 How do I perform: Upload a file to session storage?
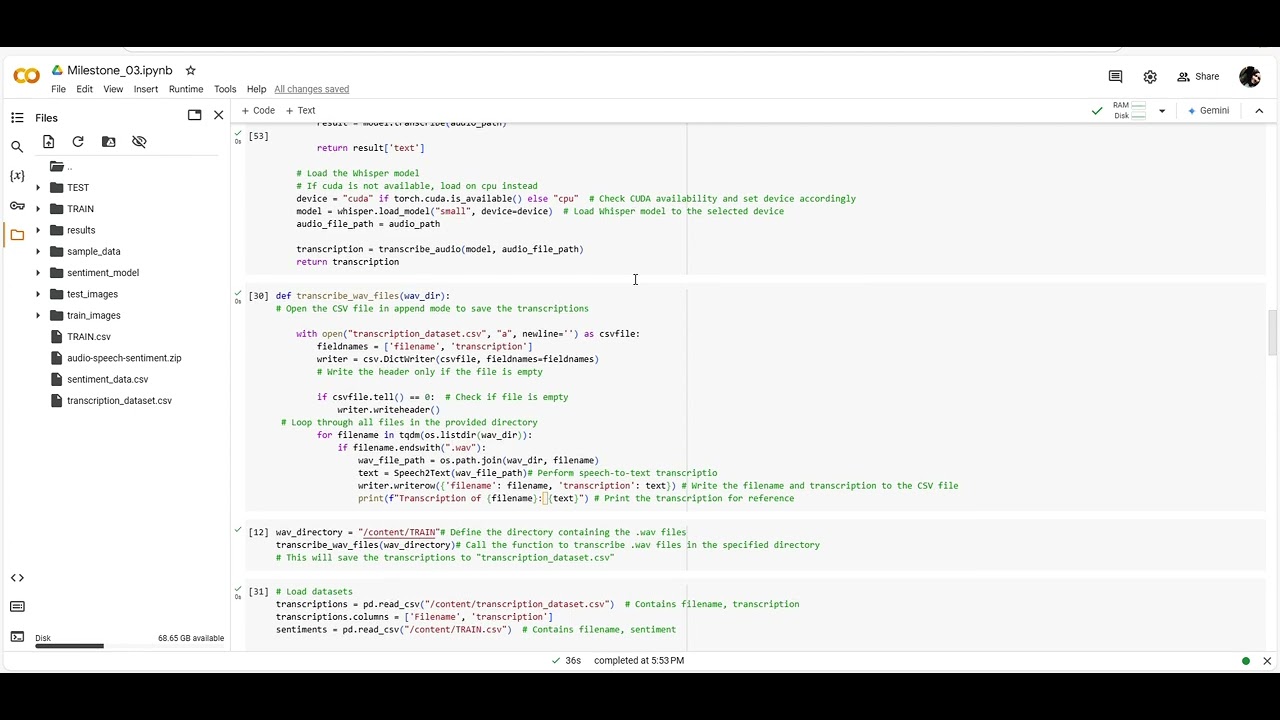[48, 142]
